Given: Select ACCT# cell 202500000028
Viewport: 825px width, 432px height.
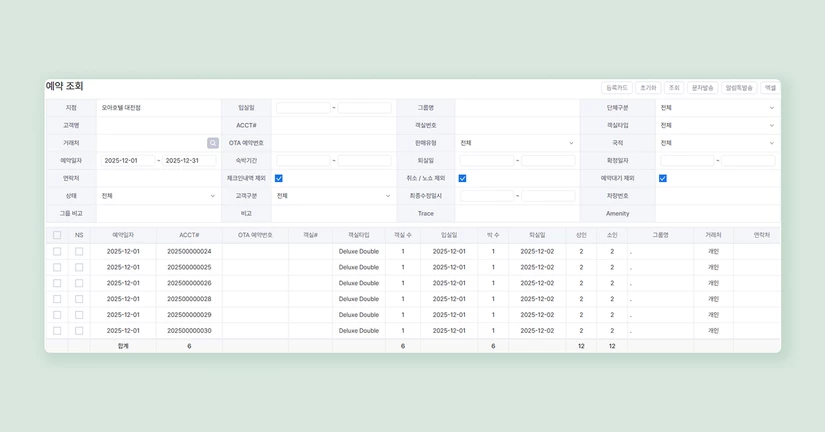Looking at the screenshot, I should coord(189,299).
